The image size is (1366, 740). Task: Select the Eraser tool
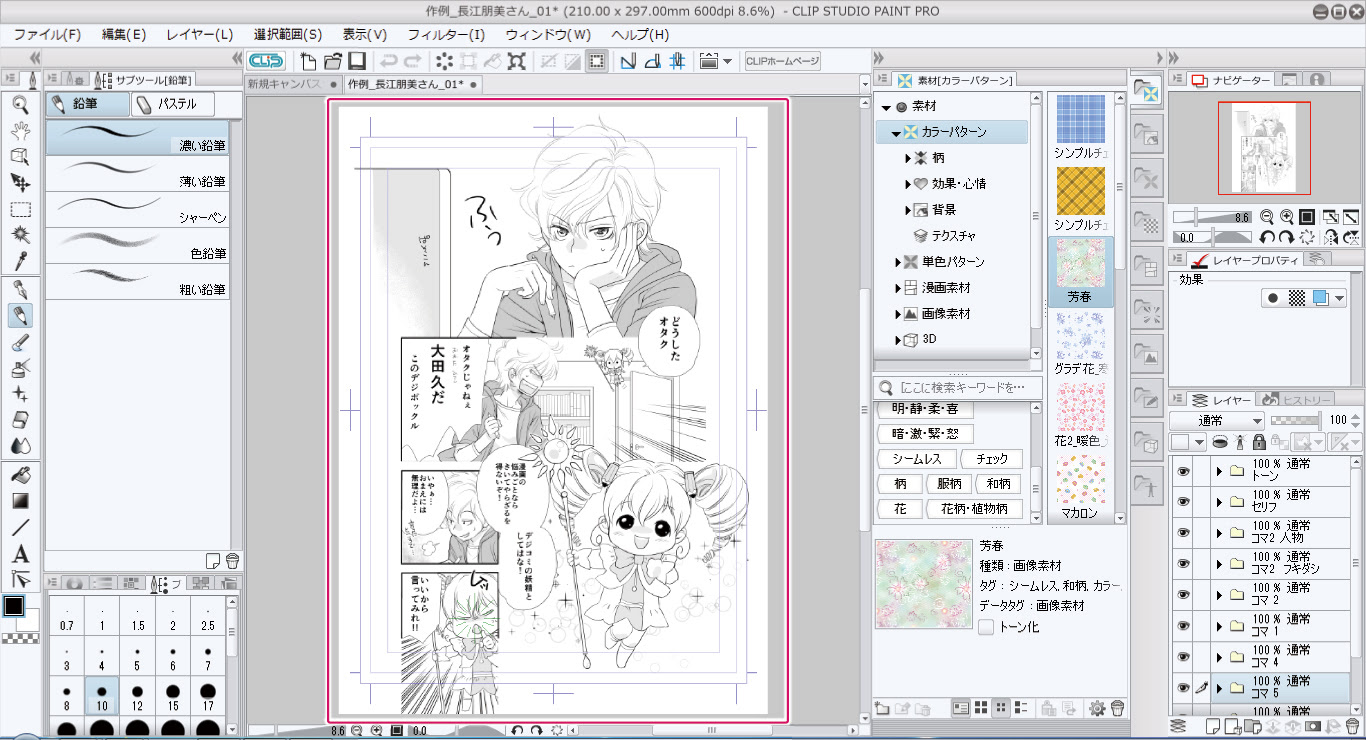[x=20, y=420]
